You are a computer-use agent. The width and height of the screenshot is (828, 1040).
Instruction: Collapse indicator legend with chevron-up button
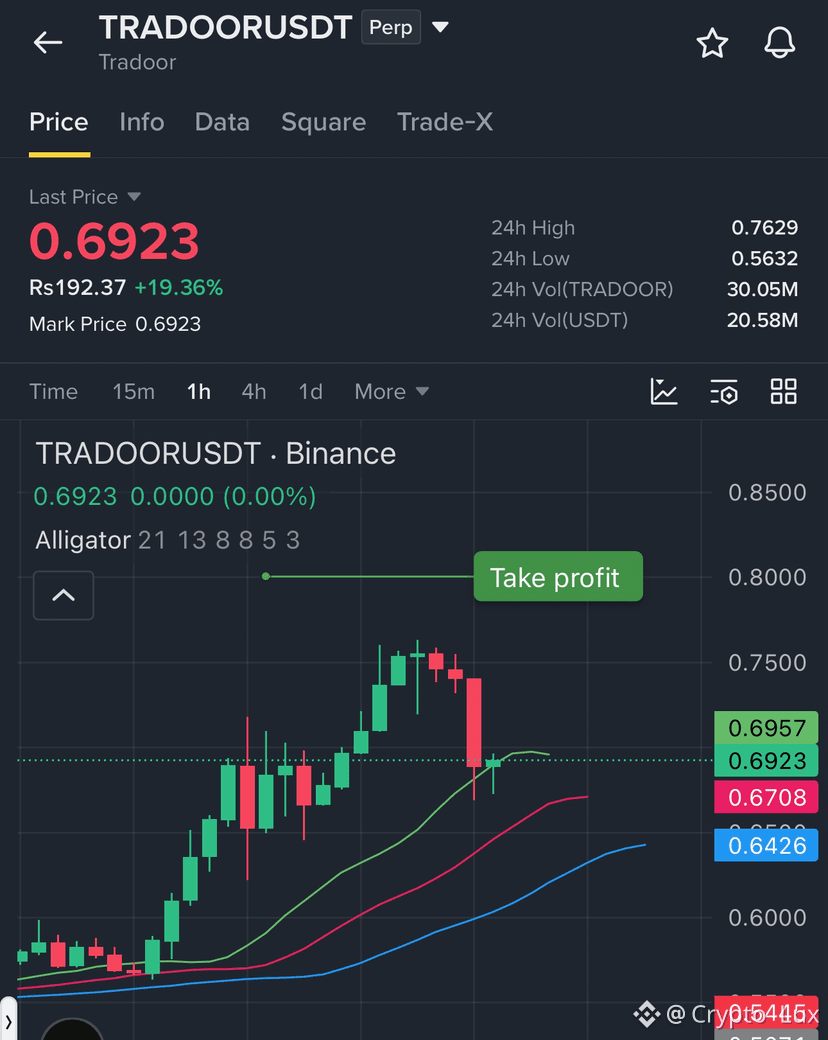(x=64, y=595)
